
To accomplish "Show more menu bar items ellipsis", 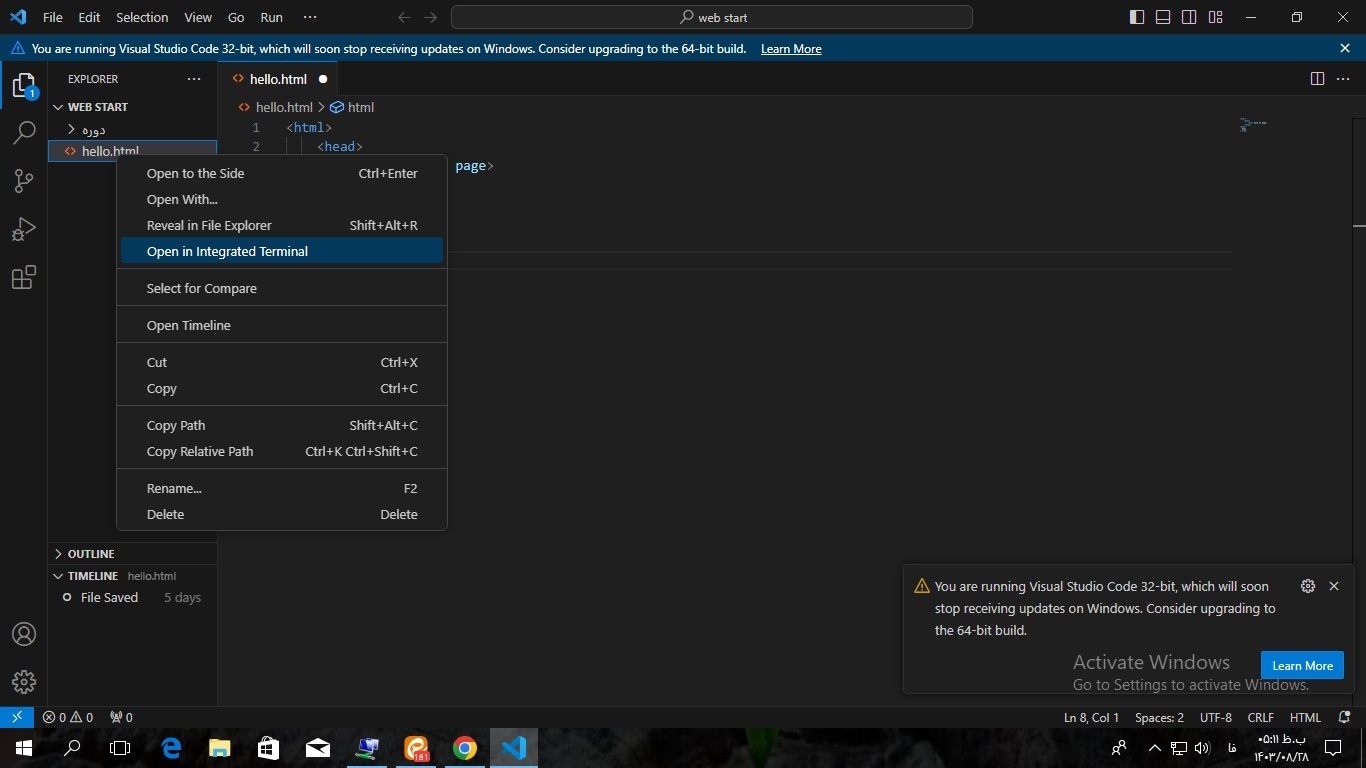I will pyautogui.click(x=310, y=17).
